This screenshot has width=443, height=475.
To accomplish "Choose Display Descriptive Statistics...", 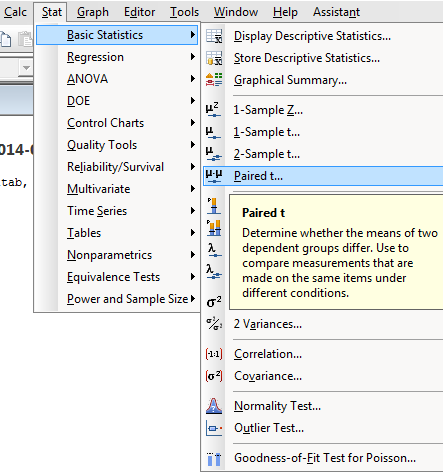I will (323, 36).
